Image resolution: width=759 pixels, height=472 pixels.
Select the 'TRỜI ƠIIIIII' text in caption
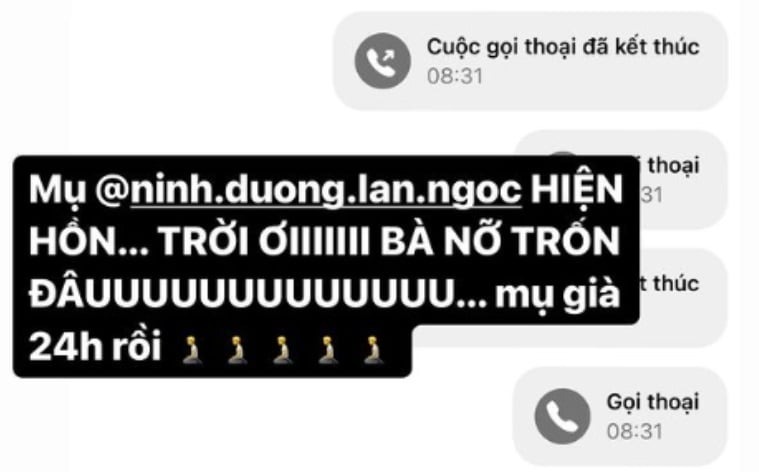pos(264,241)
